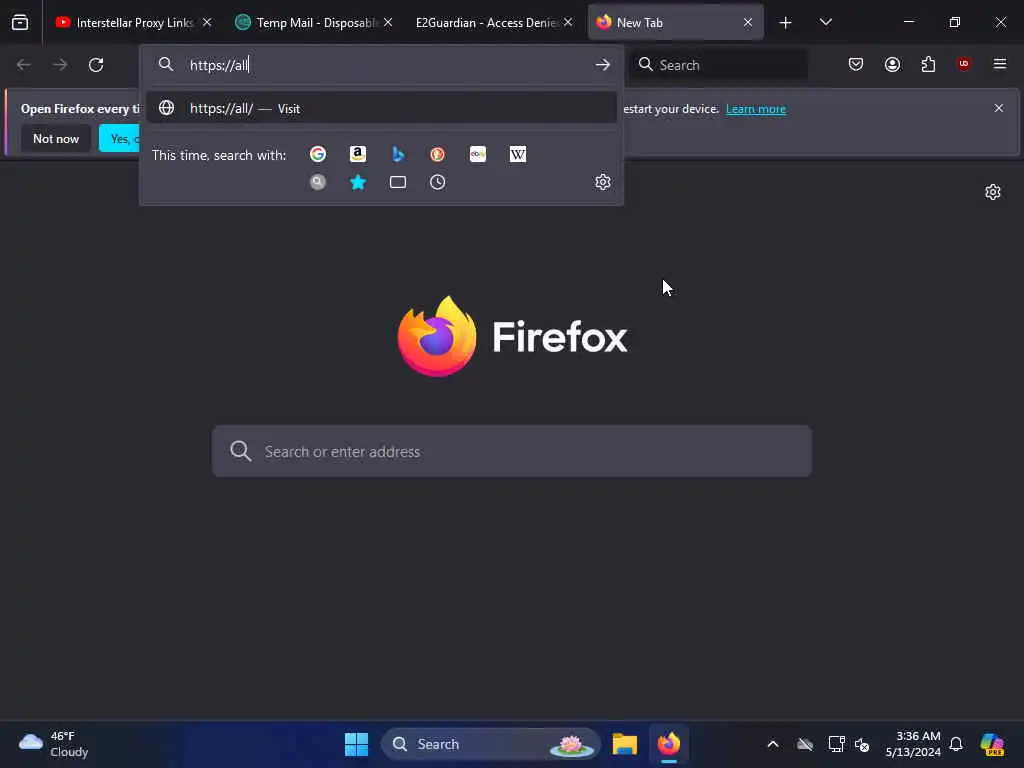Viewport: 1024px width, 768px height.
Task: Open Save to Pocket icon
Action: [856, 64]
